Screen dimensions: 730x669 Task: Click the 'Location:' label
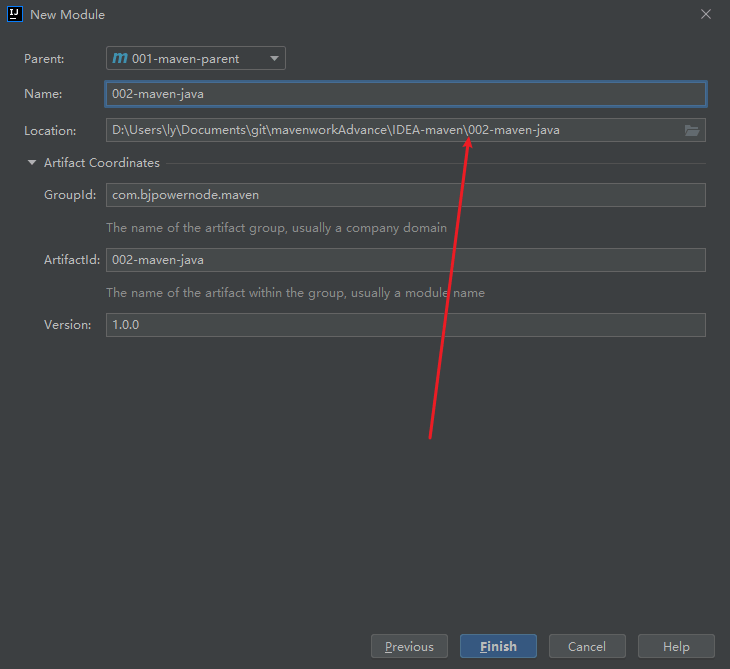tap(50, 131)
